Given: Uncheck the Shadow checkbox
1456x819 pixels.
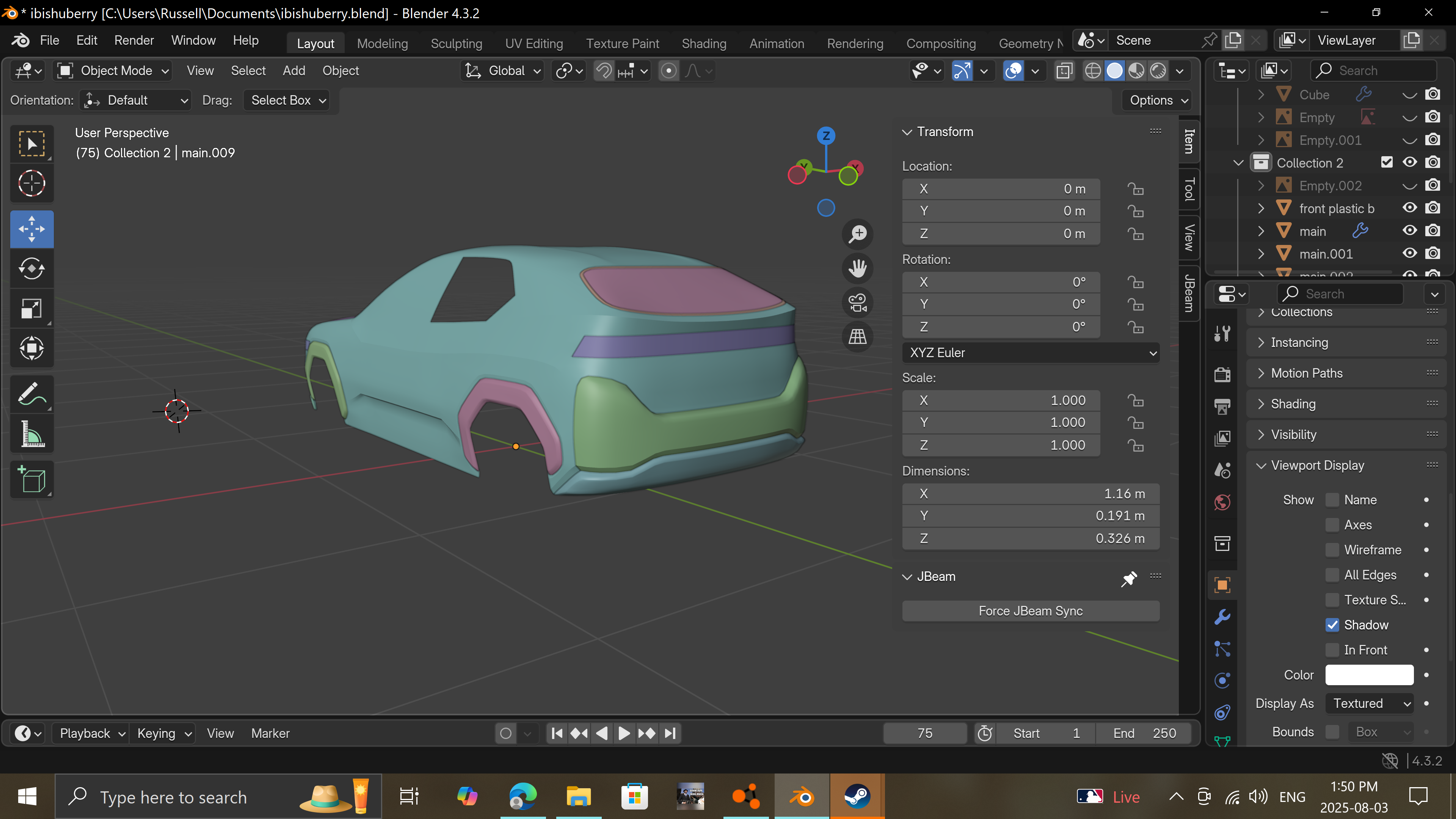Looking at the screenshot, I should point(1332,624).
